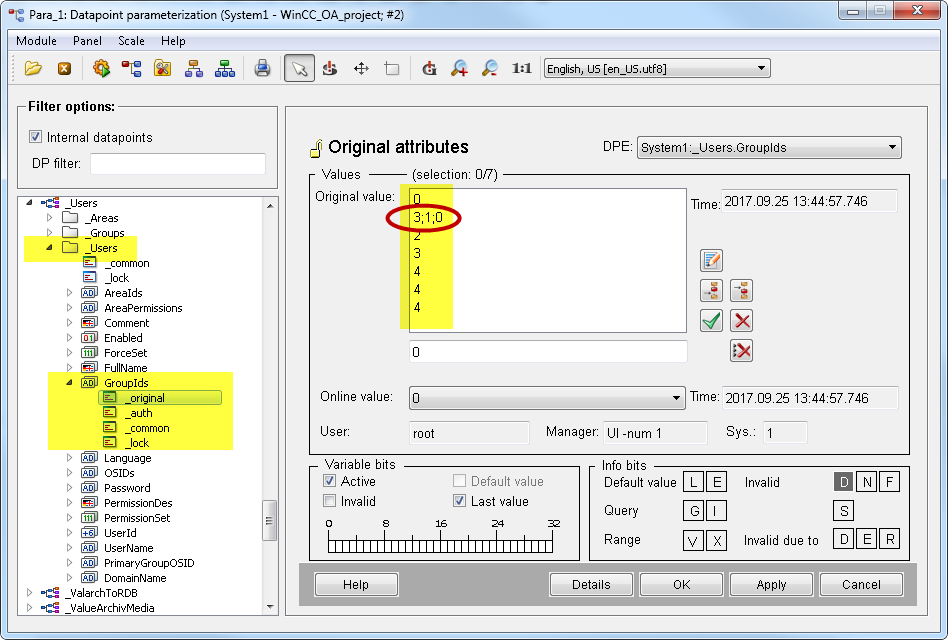The image size is (948, 640).
Task: Open the Module menu
Action: tap(36, 41)
